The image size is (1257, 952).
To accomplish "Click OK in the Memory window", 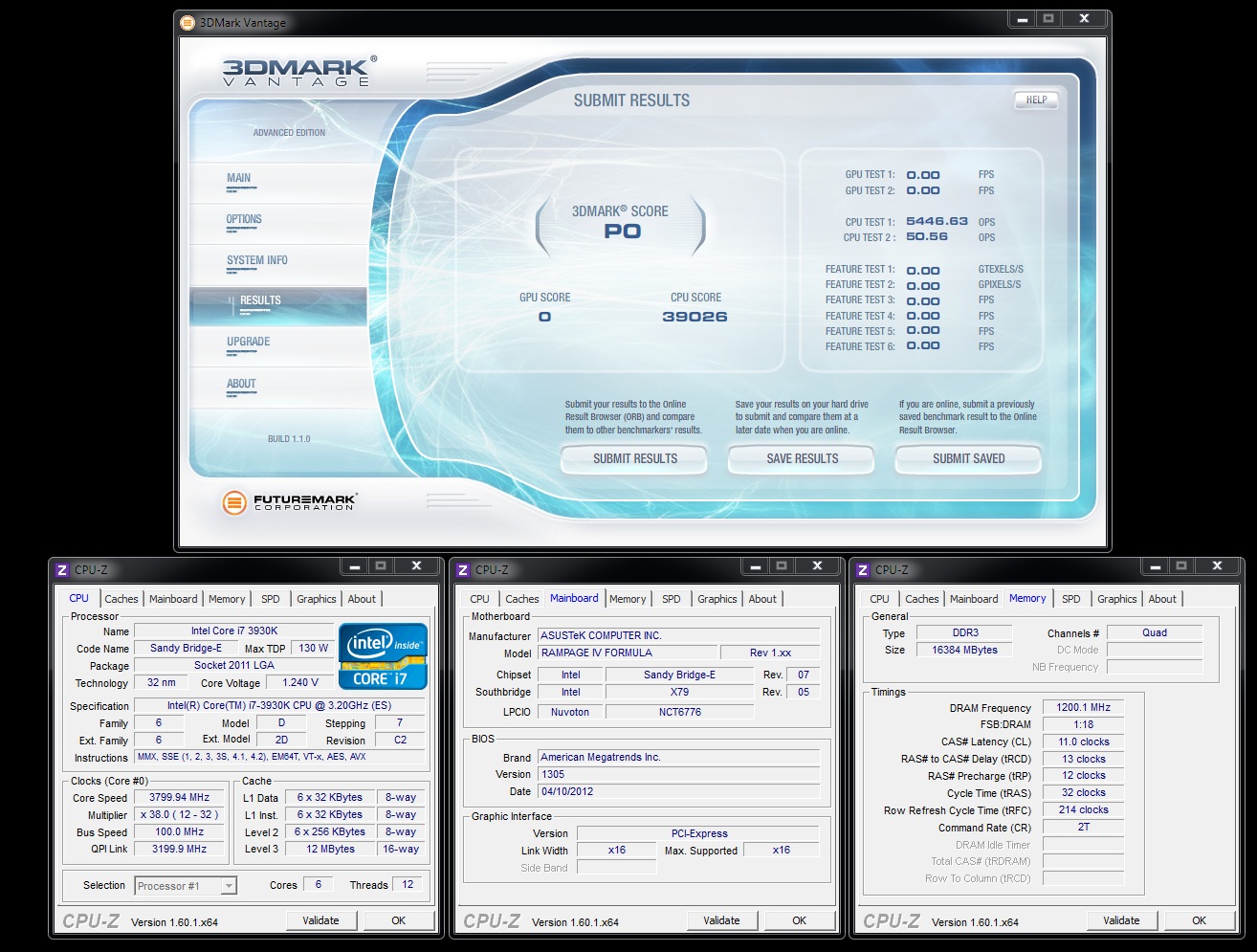I will (x=1200, y=920).
